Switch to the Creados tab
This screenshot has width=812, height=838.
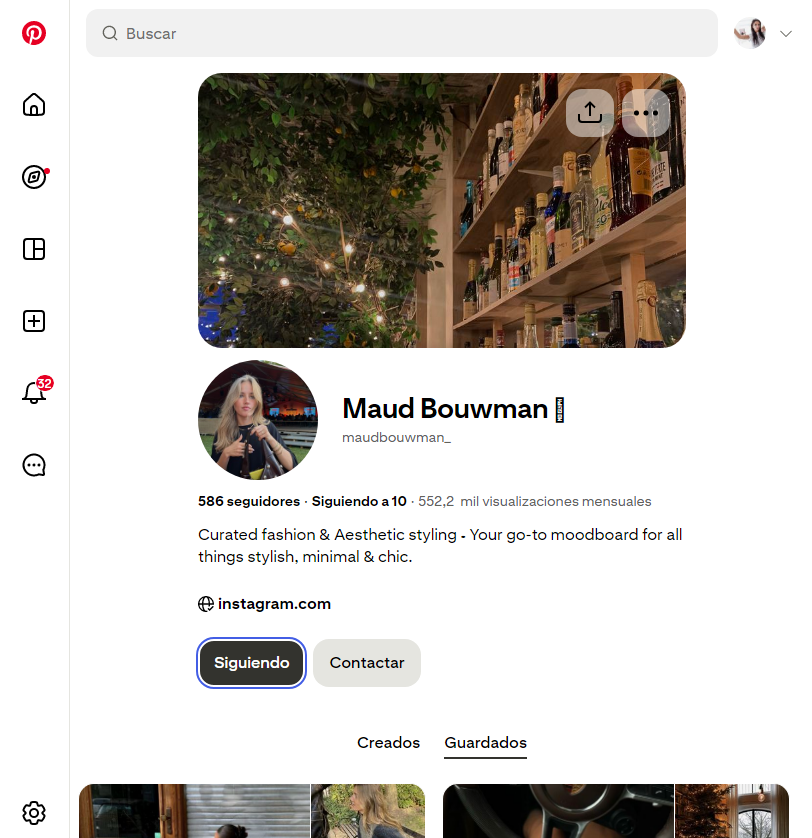point(389,742)
